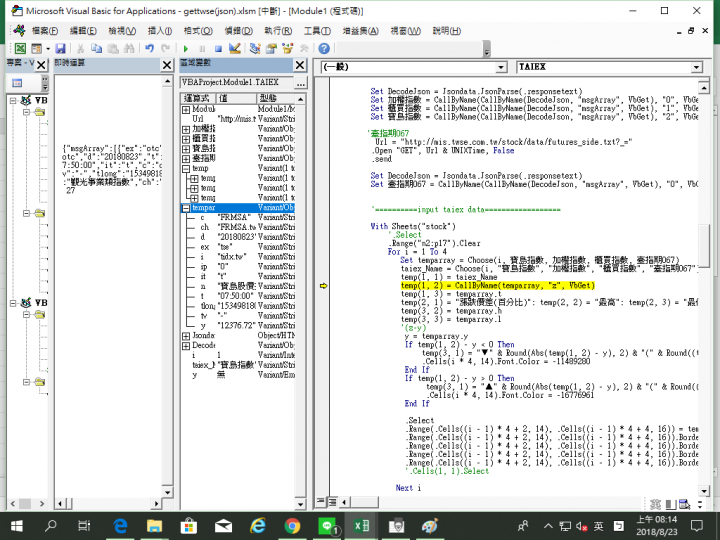Select the "FRMSA" value row for c

(x=238, y=218)
